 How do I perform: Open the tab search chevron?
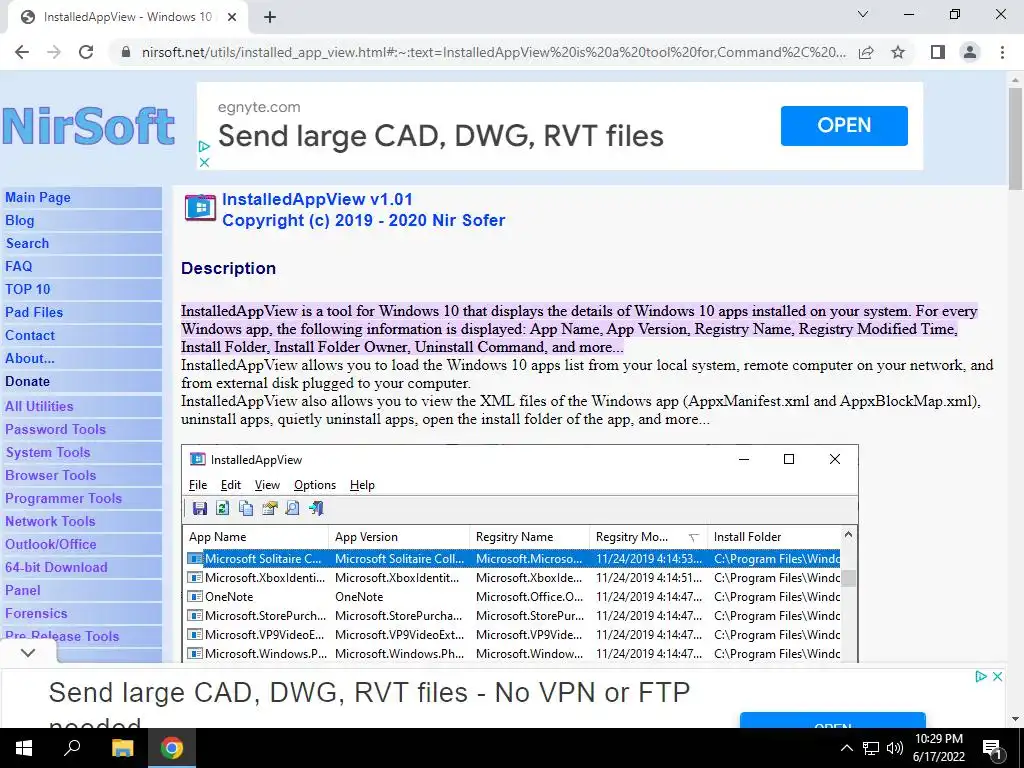pyautogui.click(x=863, y=14)
